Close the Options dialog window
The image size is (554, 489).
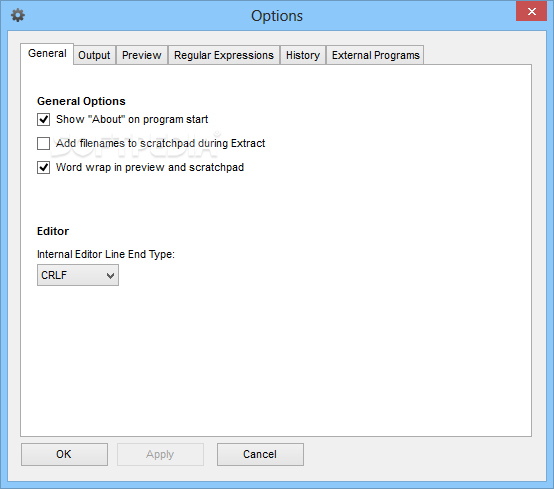531,12
